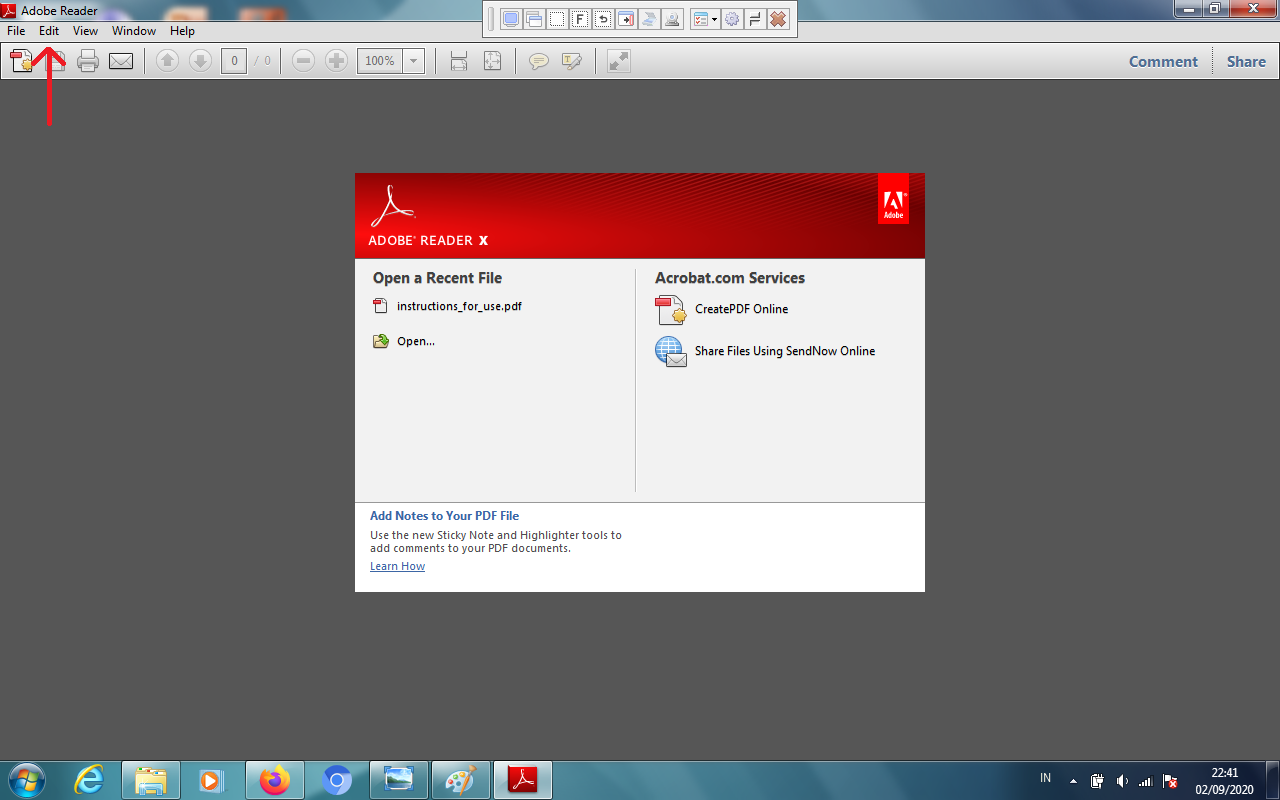Open the Edit menu
1280x800 pixels.
49,31
